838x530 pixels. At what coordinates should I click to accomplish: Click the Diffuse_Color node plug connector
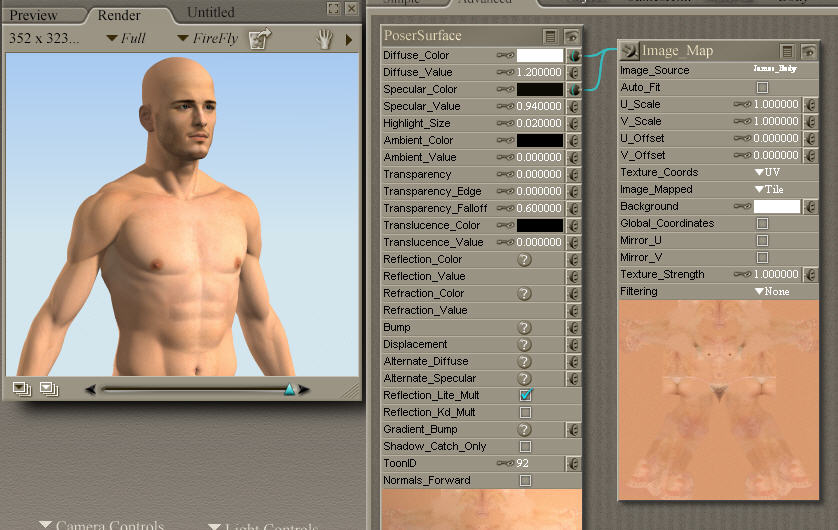point(574,56)
